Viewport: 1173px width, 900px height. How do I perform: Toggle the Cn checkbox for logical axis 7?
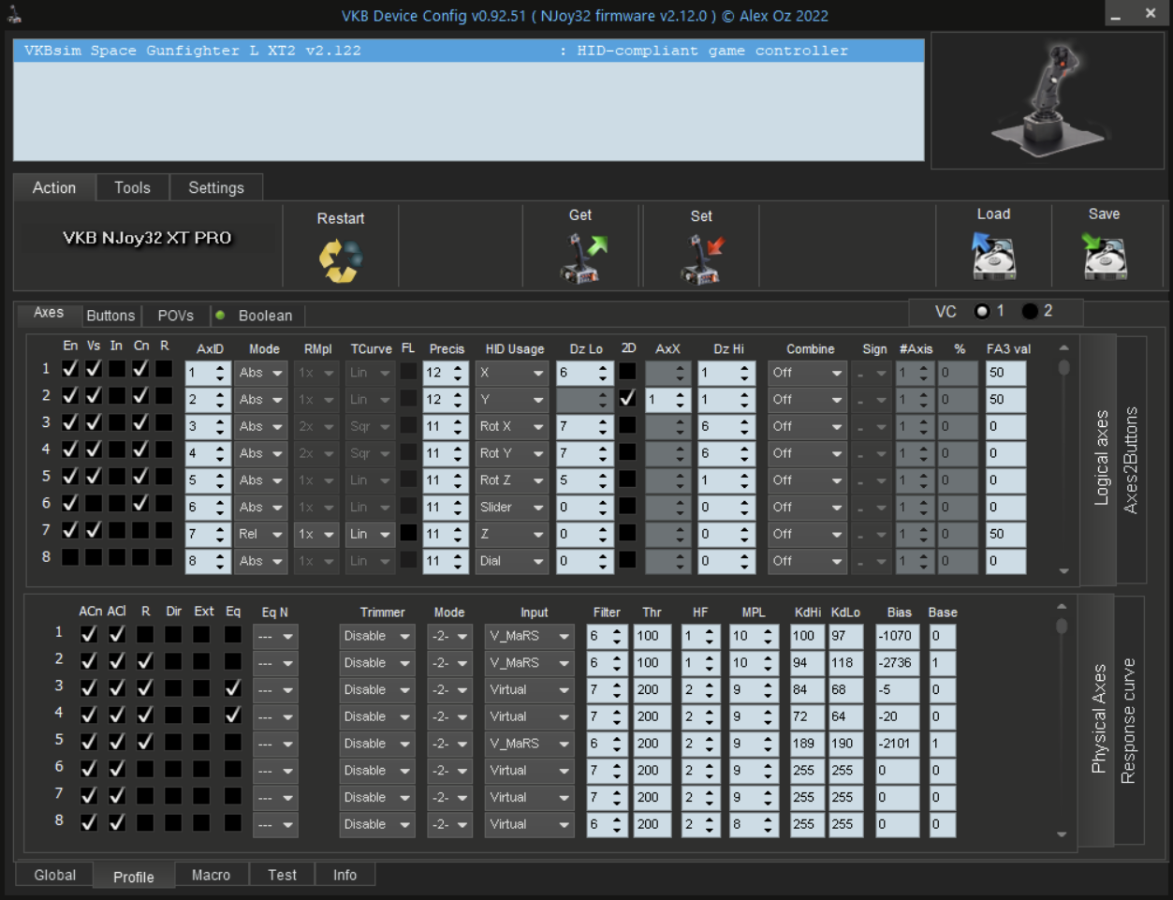tap(141, 530)
